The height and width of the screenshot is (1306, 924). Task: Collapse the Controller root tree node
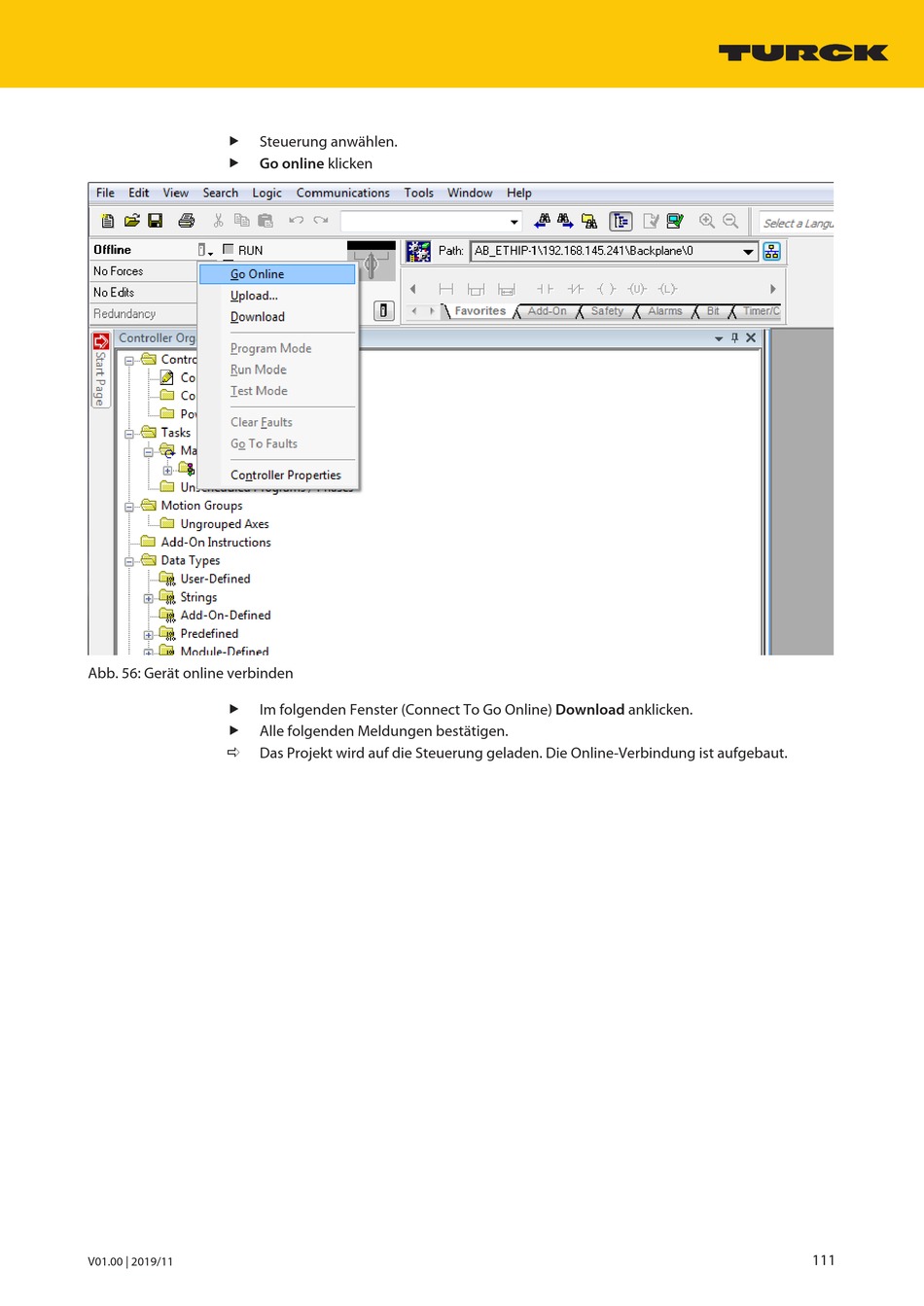point(129,361)
